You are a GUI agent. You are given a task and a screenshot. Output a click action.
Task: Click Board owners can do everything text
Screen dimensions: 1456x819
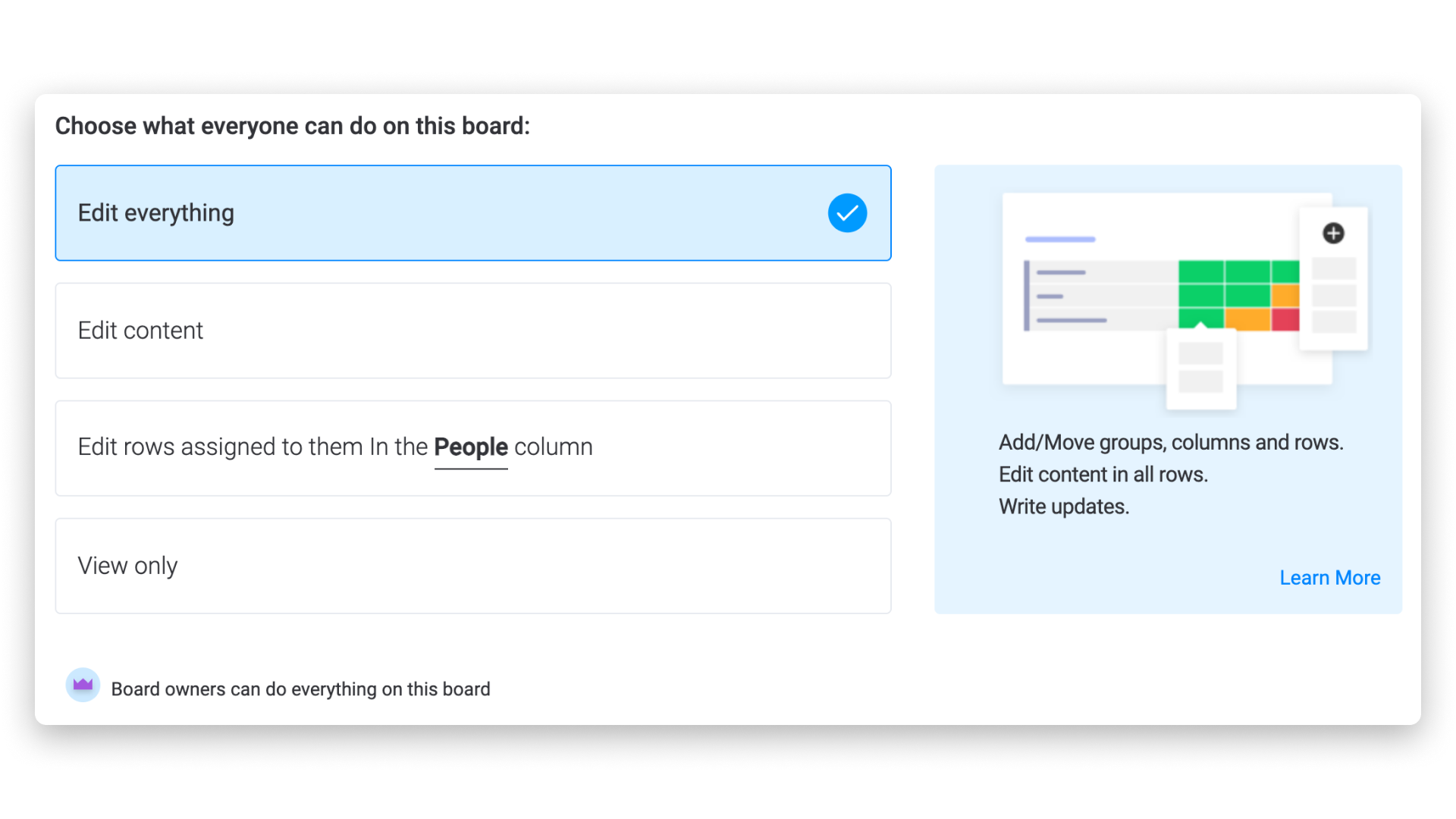coord(300,689)
